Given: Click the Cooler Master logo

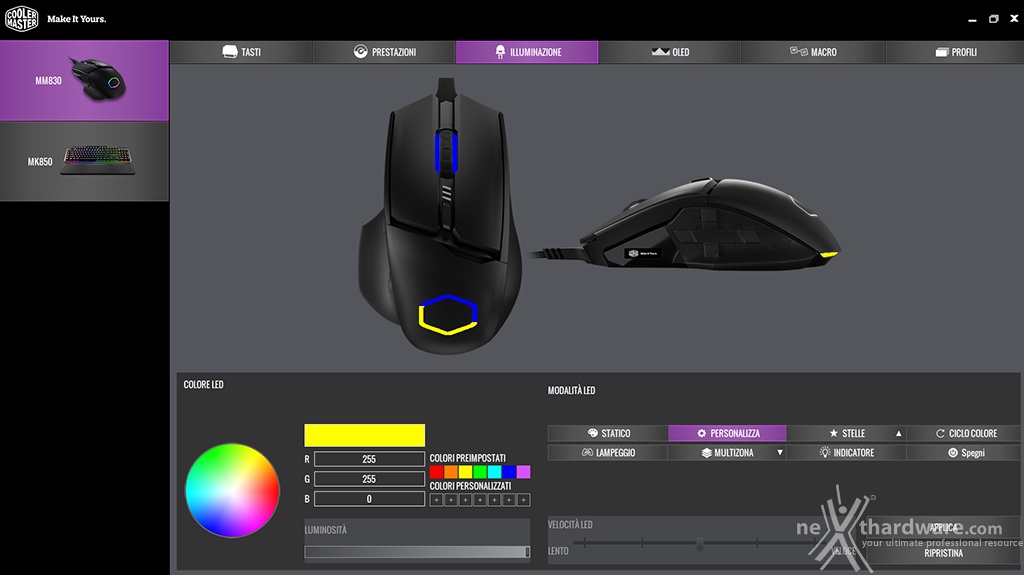Looking at the screenshot, I should point(22,19).
